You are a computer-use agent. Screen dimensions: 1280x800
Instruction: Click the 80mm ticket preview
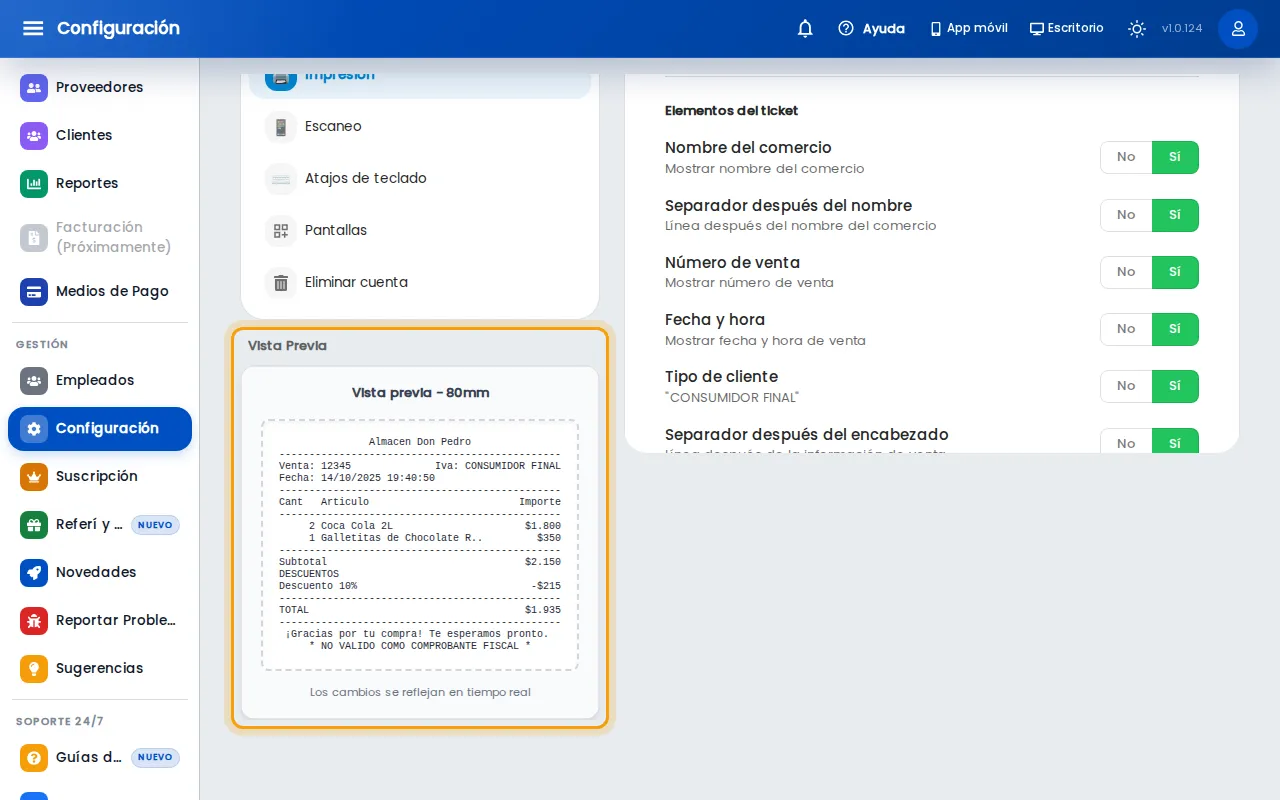[420, 545]
